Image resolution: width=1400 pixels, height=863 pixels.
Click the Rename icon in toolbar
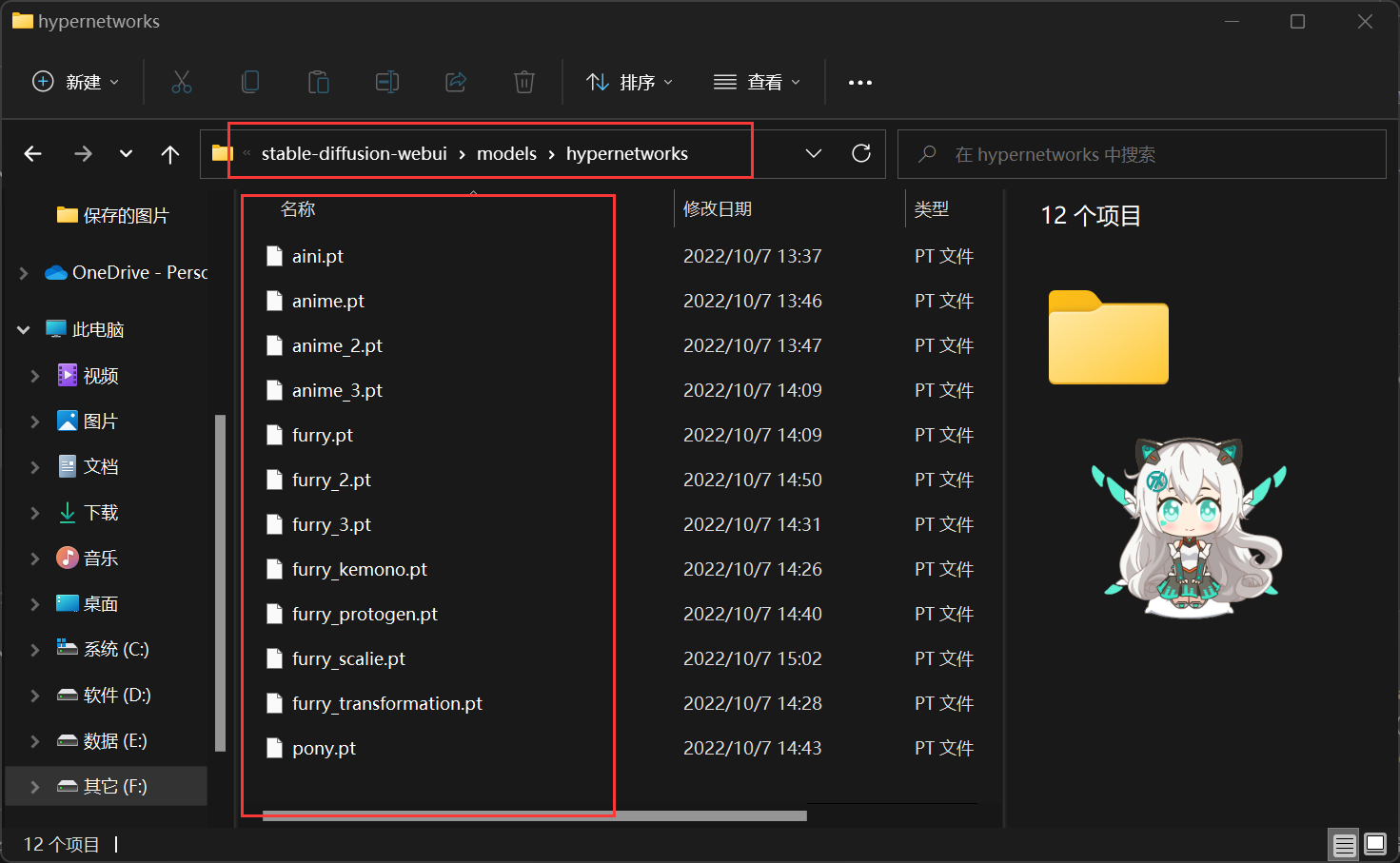[387, 83]
